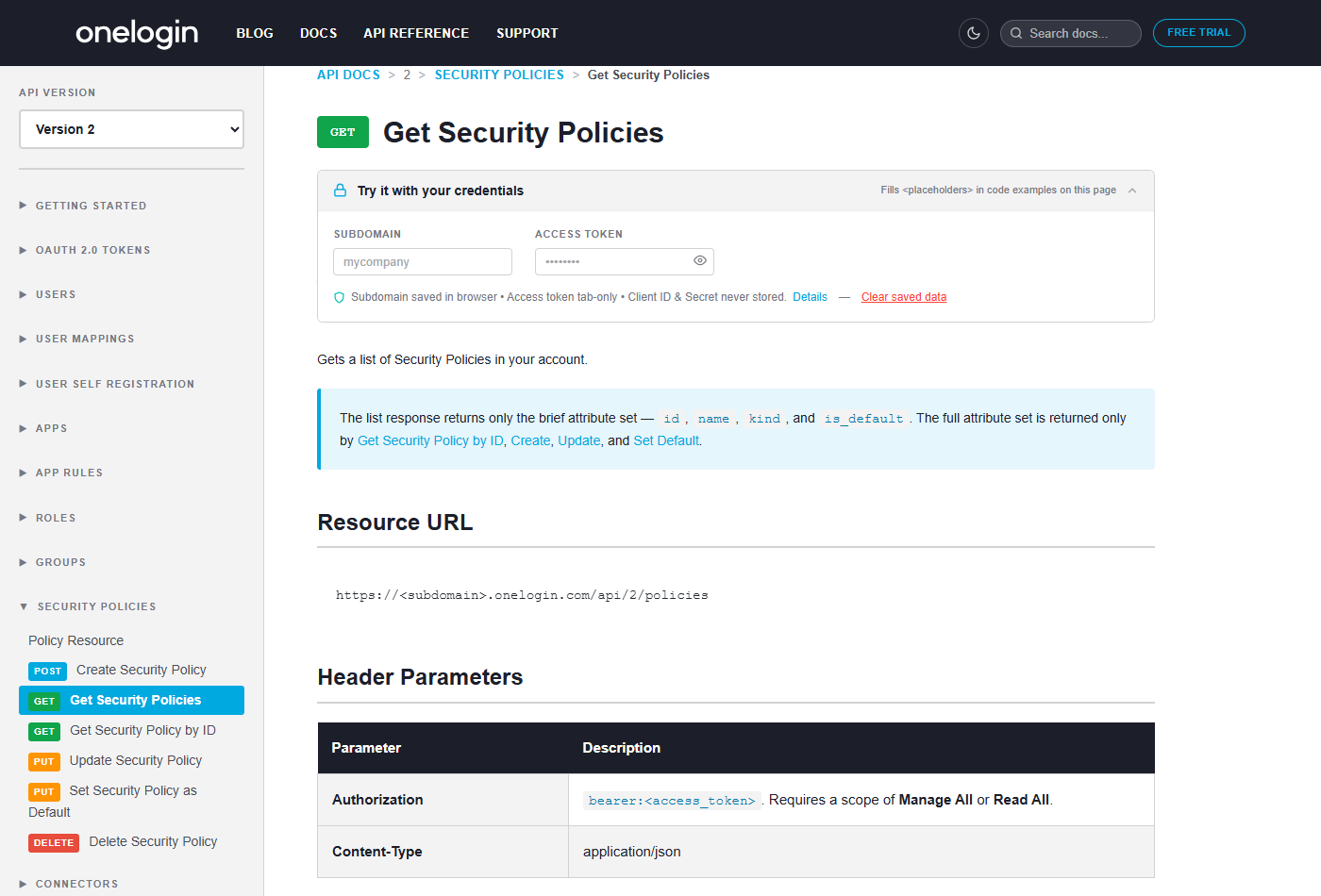Click GET badge of Get Security Policy by ID

(44, 732)
